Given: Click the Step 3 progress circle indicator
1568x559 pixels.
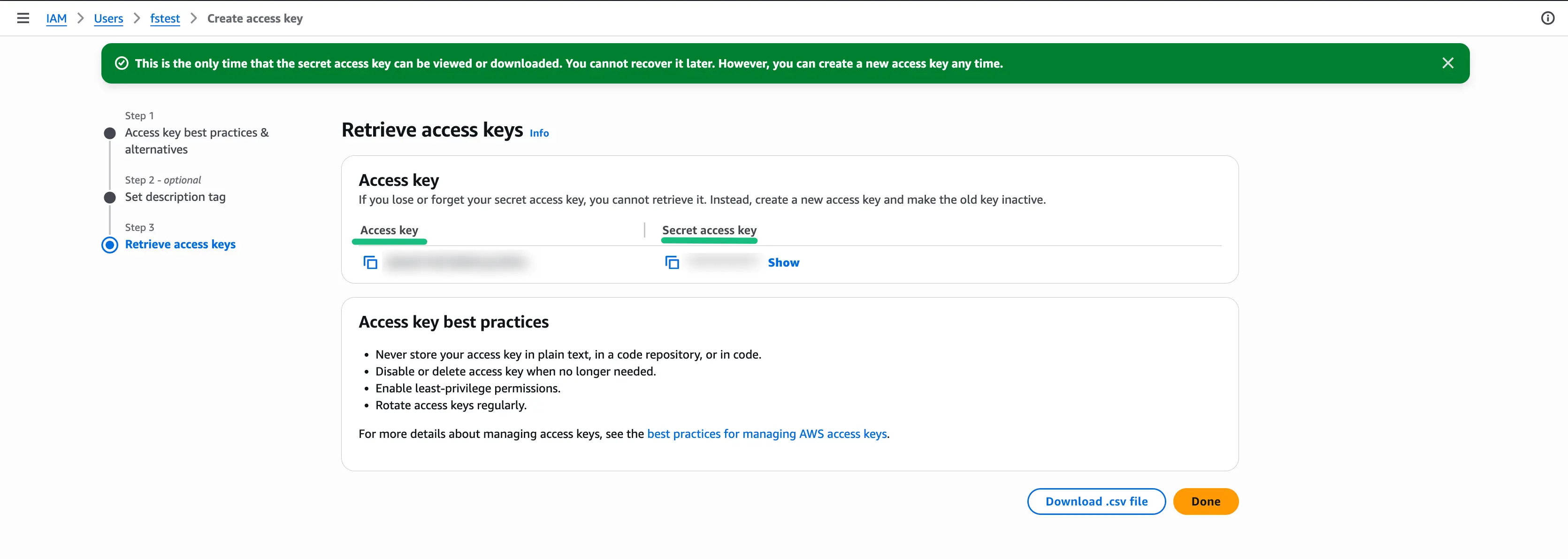Looking at the screenshot, I should coord(109,245).
